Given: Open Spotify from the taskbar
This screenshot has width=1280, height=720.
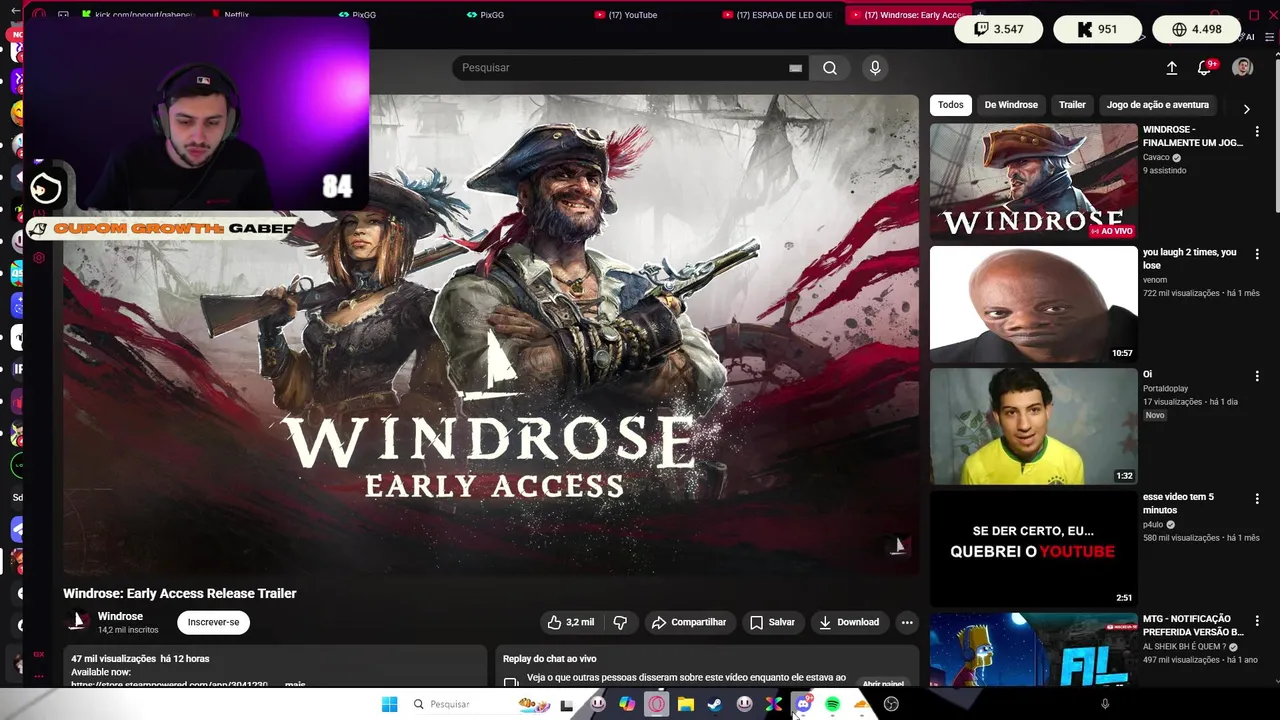Looking at the screenshot, I should [x=832, y=704].
